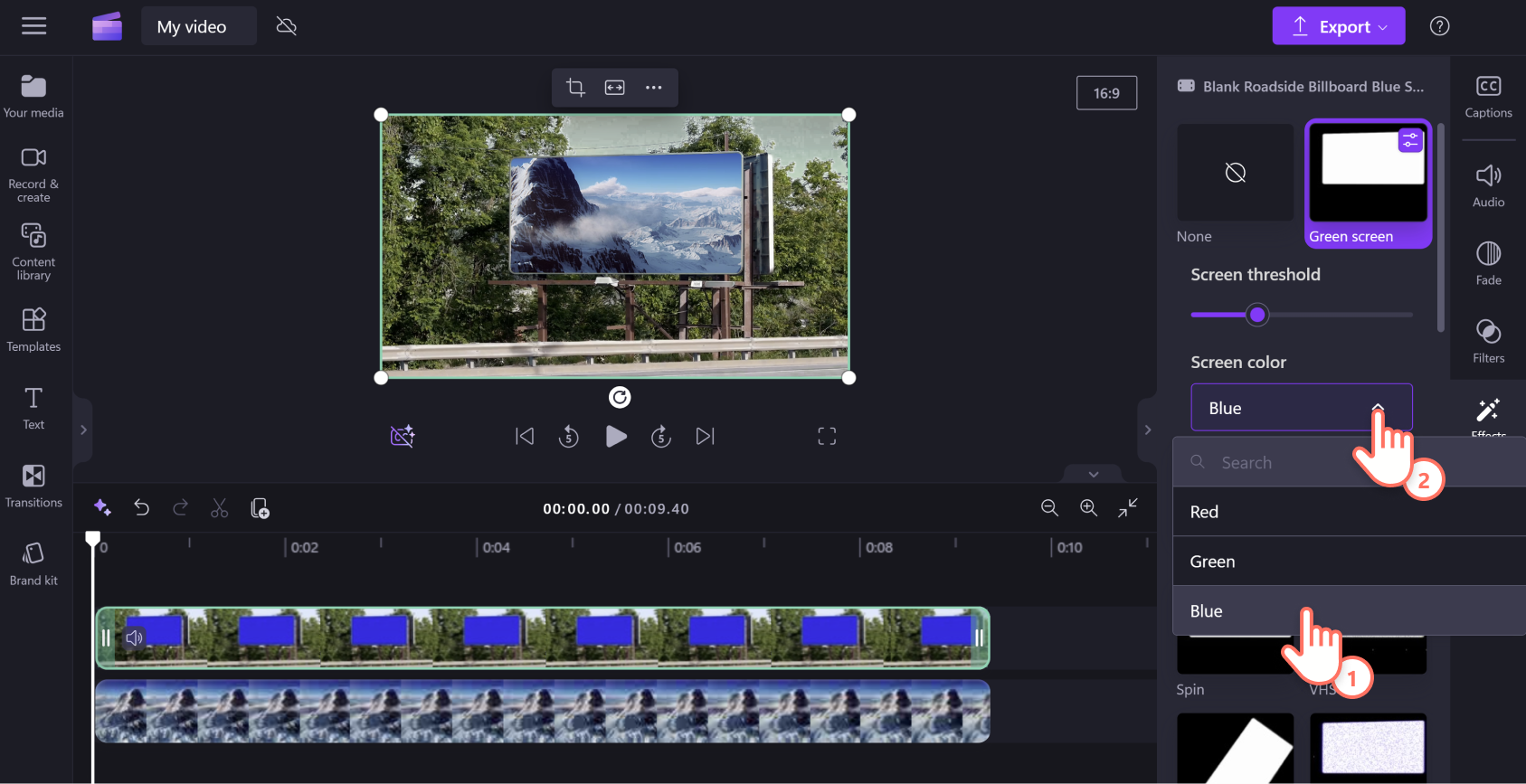Mute the billboard clip audio
Viewport: 1526px width, 784px height.
(135, 638)
